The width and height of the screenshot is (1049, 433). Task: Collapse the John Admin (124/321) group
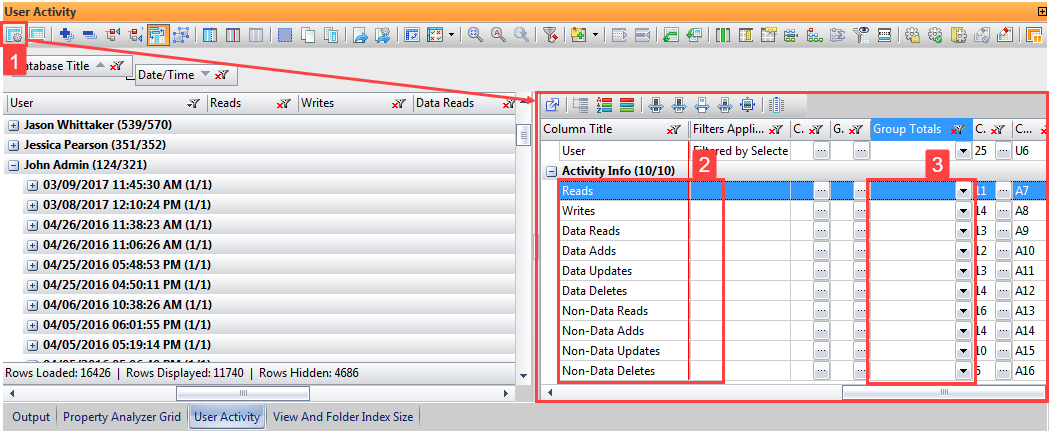[13, 165]
